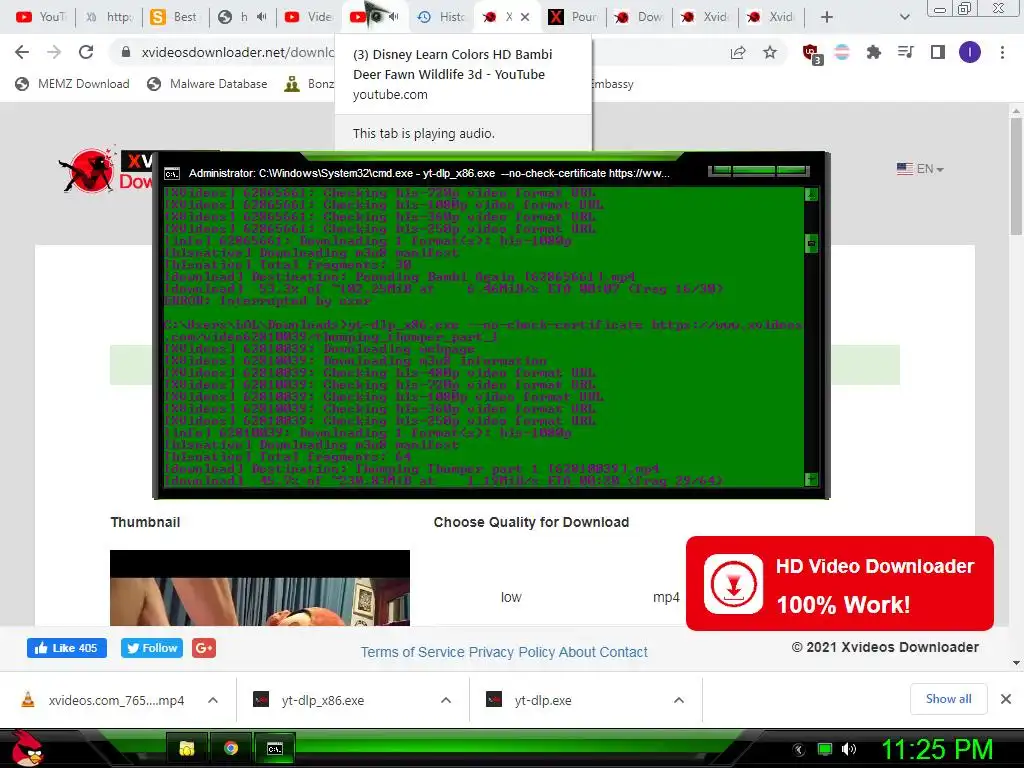Open the Angry Bird start button
This screenshot has height=768, width=1024.
(x=27, y=748)
